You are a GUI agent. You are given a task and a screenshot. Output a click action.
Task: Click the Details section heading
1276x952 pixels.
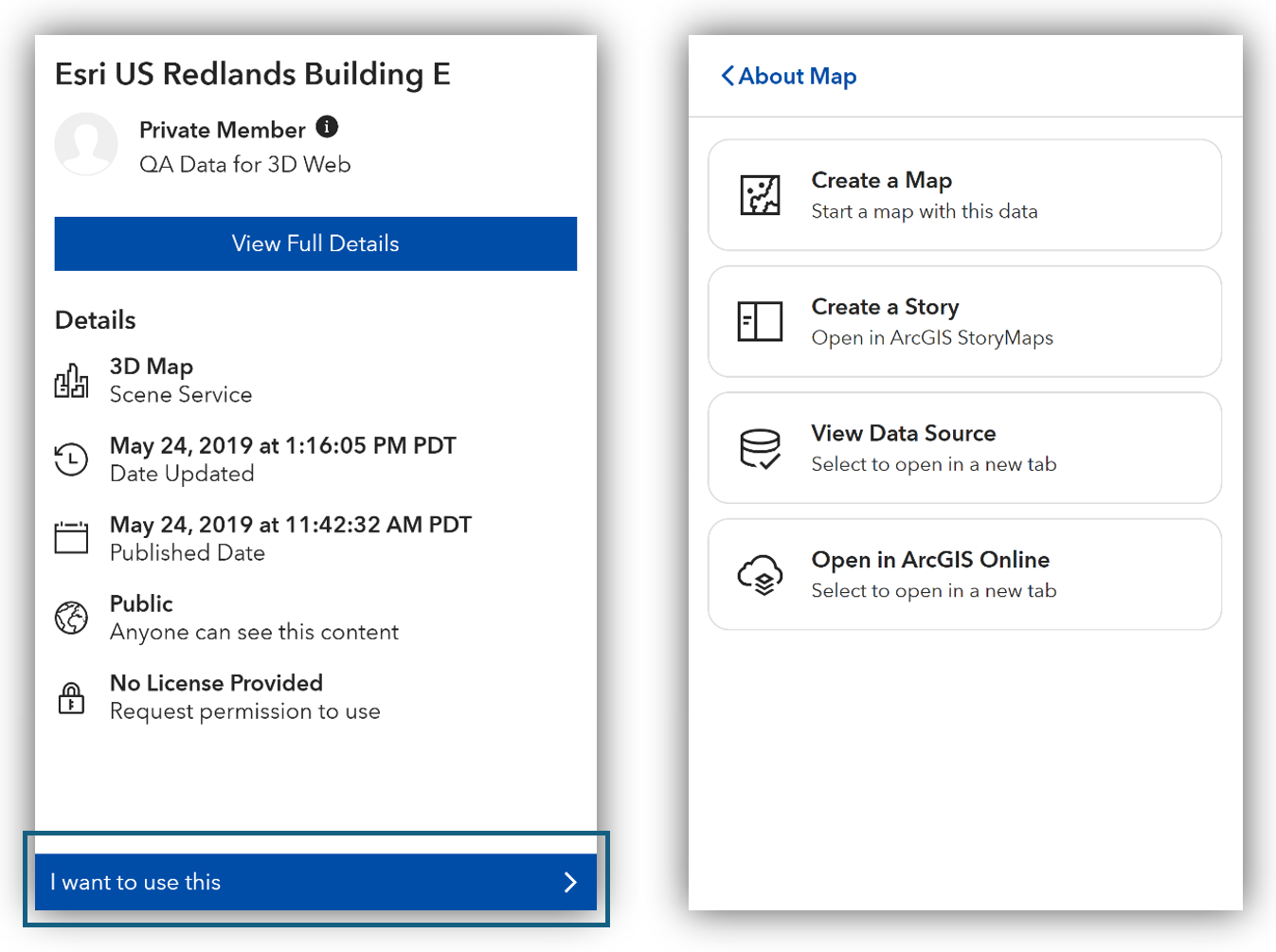point(96,320)
